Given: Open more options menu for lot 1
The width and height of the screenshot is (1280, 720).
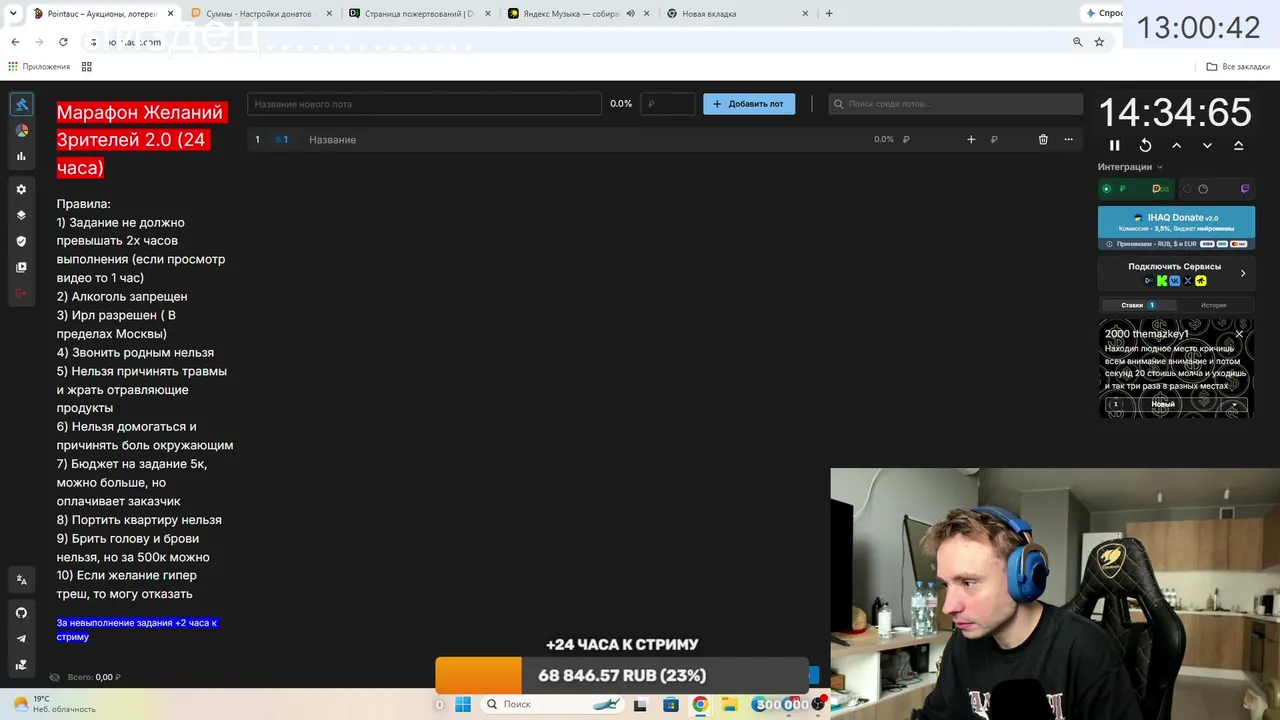Looking at the screenshot, I should (1068, 140).
